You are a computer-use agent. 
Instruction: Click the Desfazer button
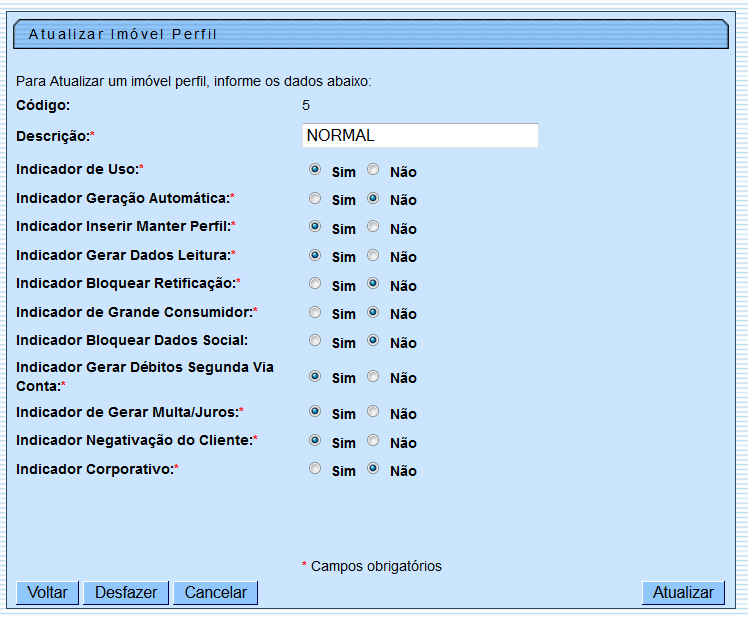126,592
